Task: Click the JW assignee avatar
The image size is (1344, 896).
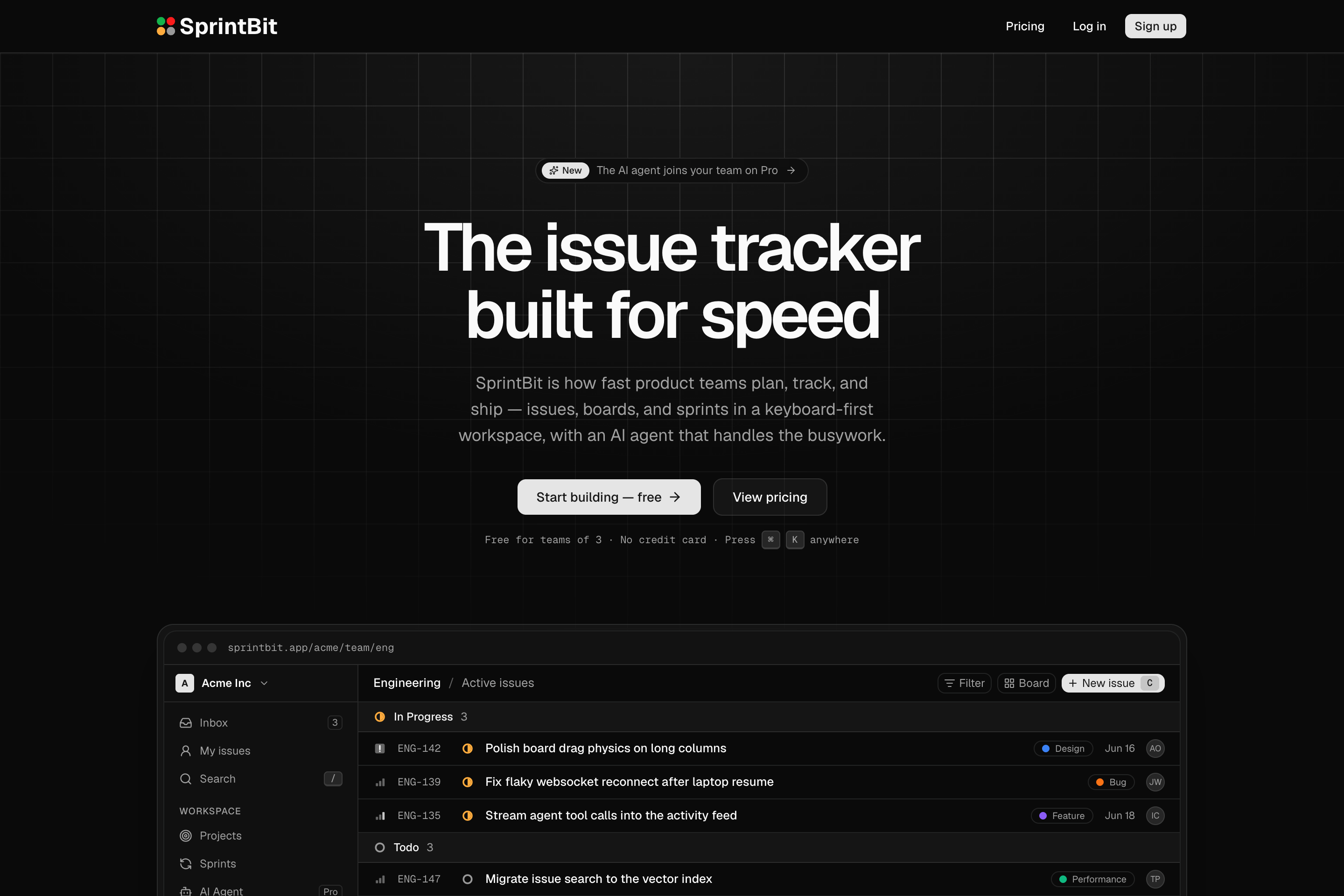Action: pos(1155,782)
